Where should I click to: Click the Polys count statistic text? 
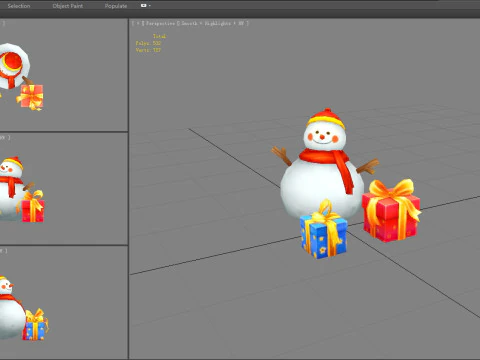148,43
